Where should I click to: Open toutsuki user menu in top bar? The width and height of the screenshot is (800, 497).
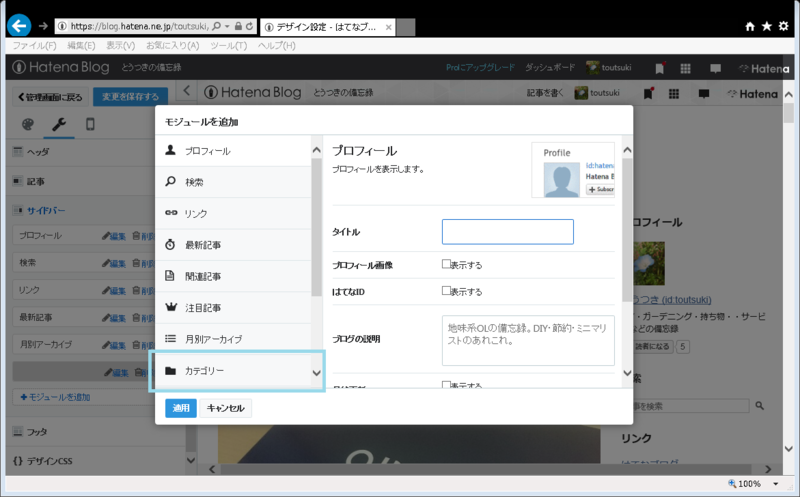click(609, 67)
